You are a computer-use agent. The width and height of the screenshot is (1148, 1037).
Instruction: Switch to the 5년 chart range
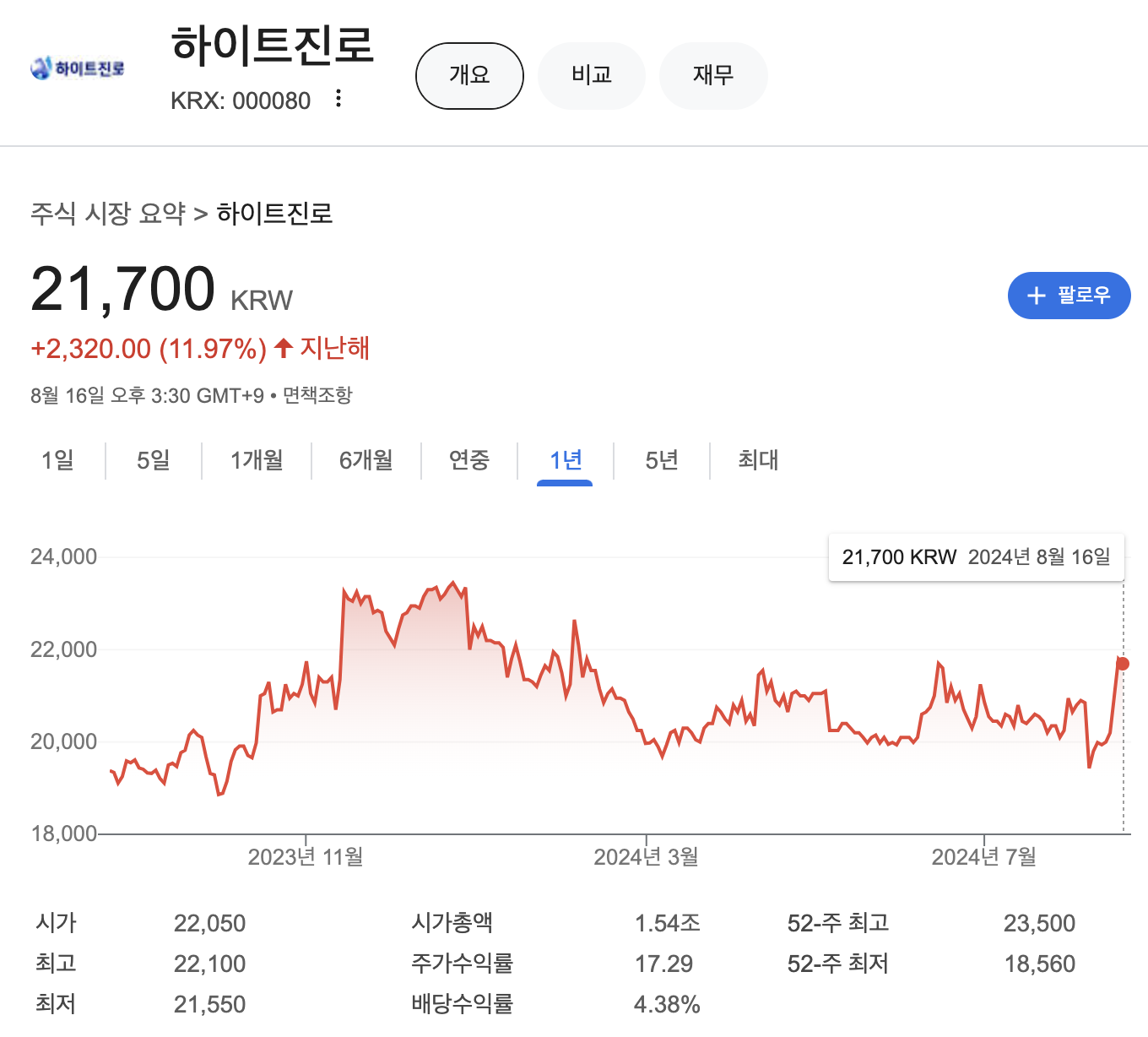coord(662,460)
